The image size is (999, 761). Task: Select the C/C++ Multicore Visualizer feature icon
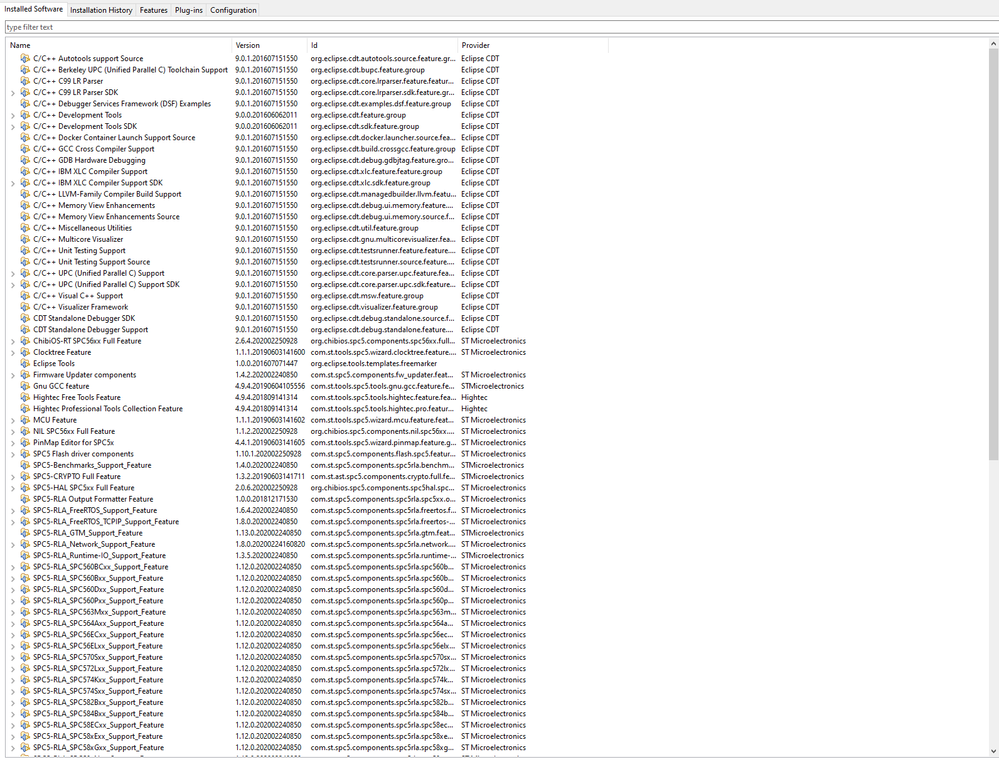tap(25, 240)
